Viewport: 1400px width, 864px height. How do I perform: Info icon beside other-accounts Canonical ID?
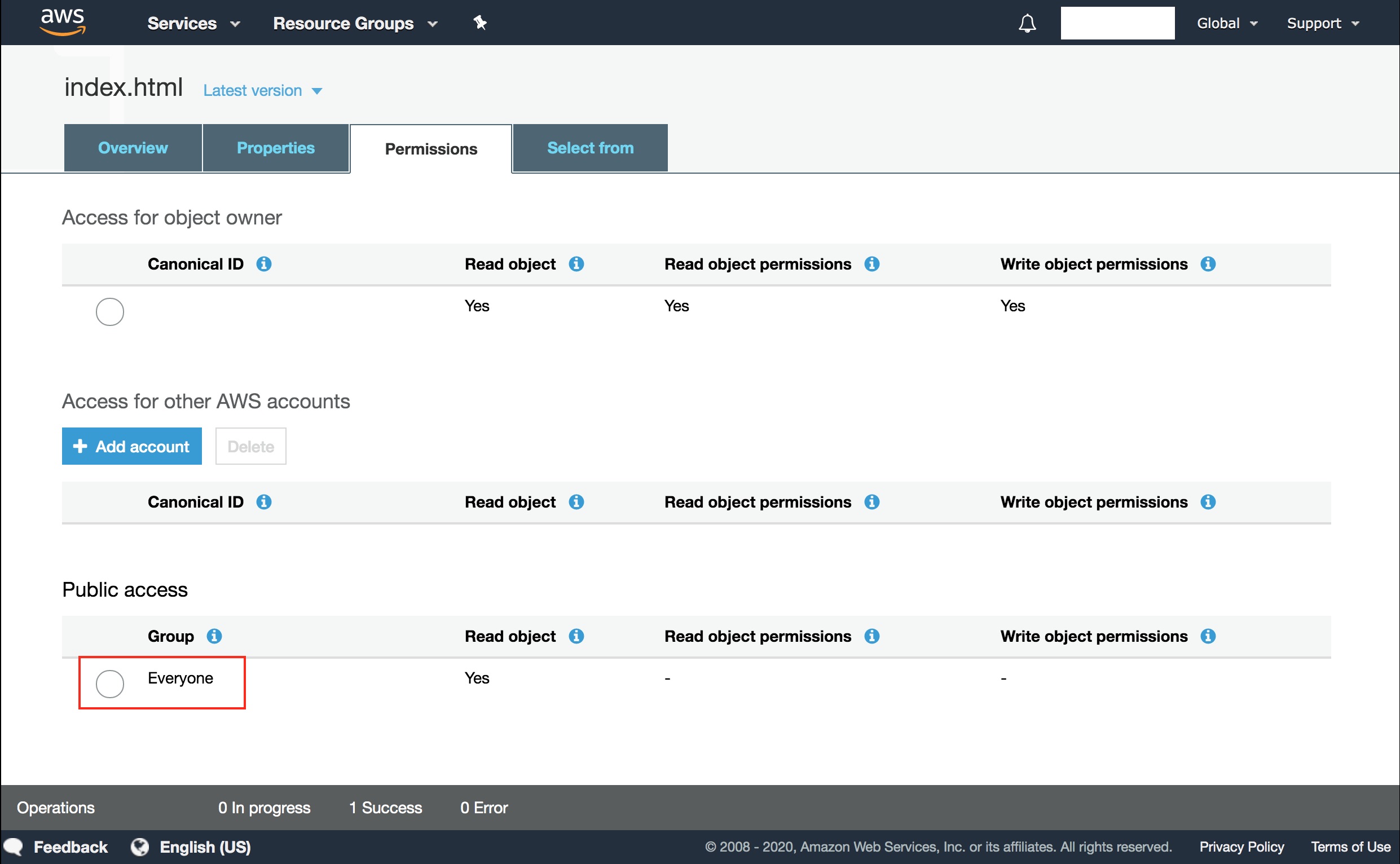263,502
